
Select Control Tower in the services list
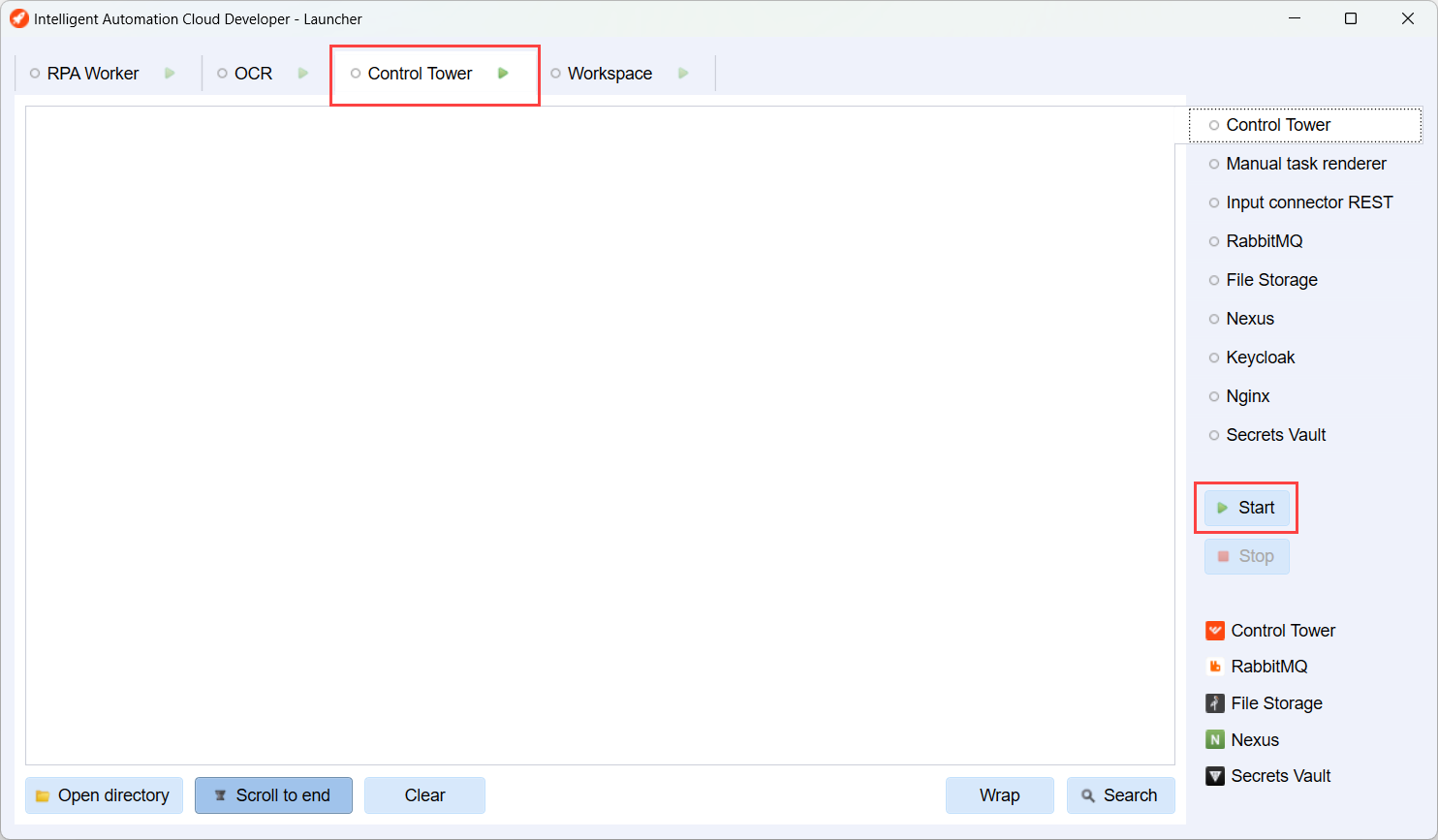pyautogui.click(x=1305, y=125)
